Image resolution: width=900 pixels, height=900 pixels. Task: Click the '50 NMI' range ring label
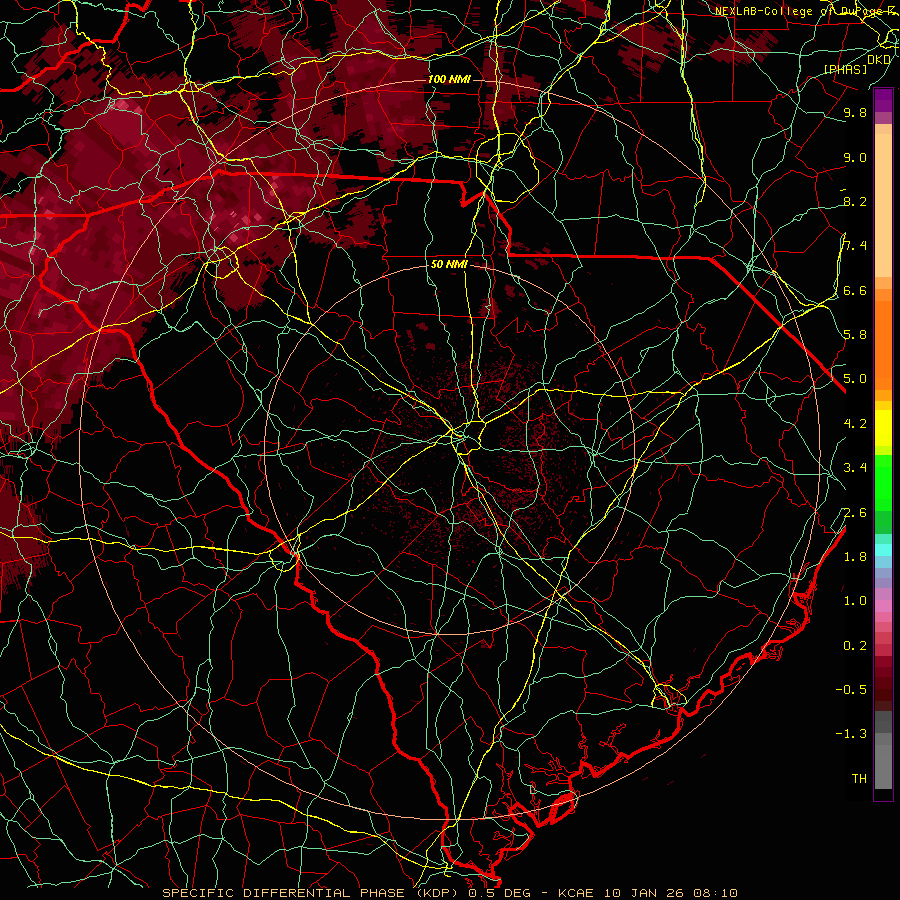pos(449,264)
